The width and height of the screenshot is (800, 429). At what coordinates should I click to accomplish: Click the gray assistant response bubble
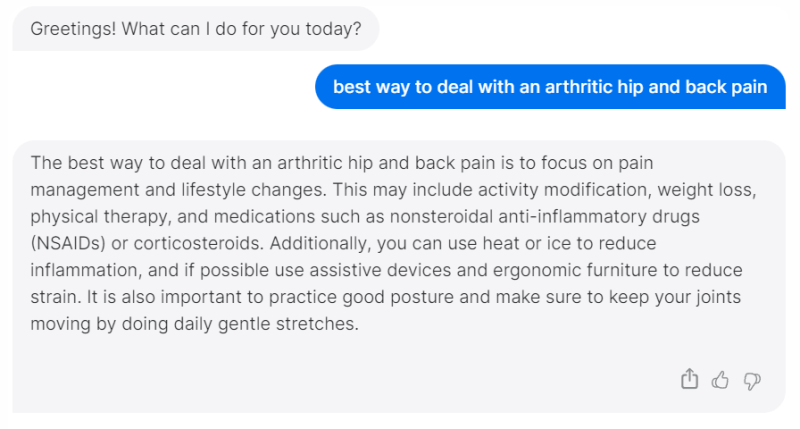(x=398, y=275)
